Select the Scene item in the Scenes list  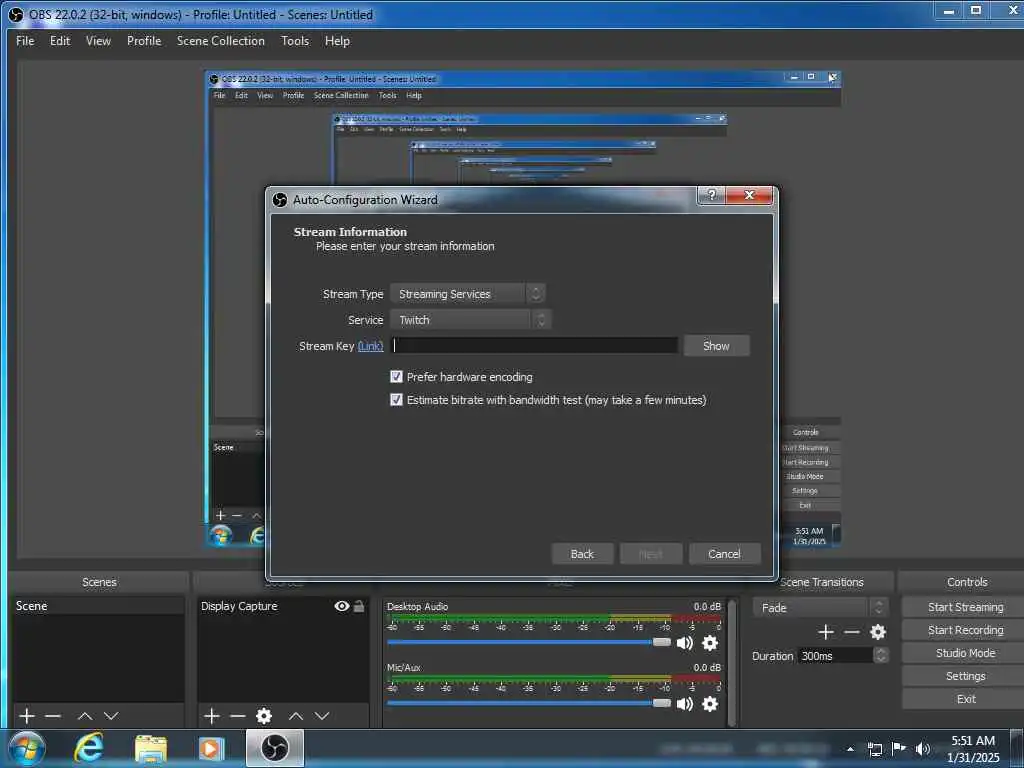tap(98, 606)
